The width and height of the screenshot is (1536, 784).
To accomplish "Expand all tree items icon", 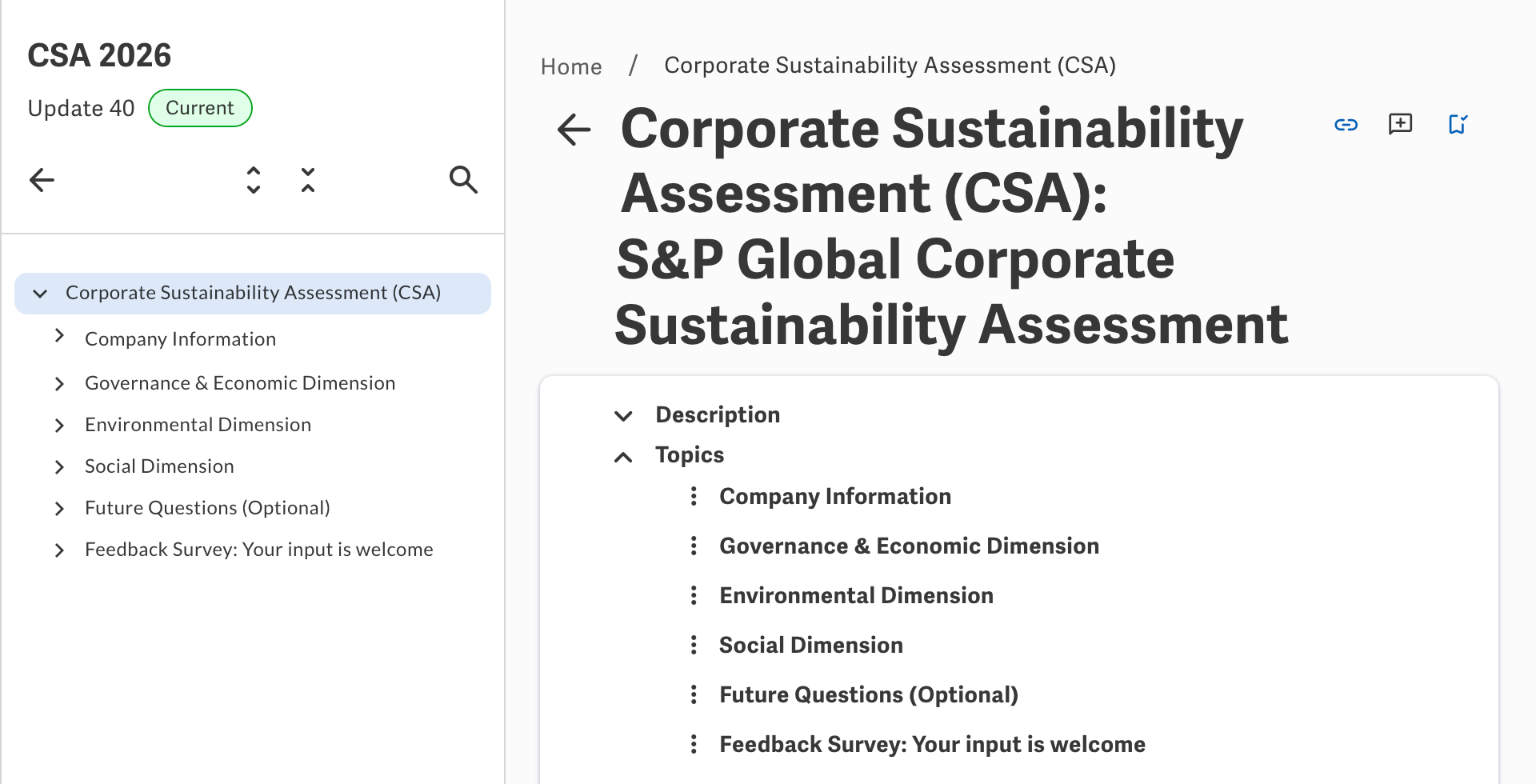I will click(254, 180).
